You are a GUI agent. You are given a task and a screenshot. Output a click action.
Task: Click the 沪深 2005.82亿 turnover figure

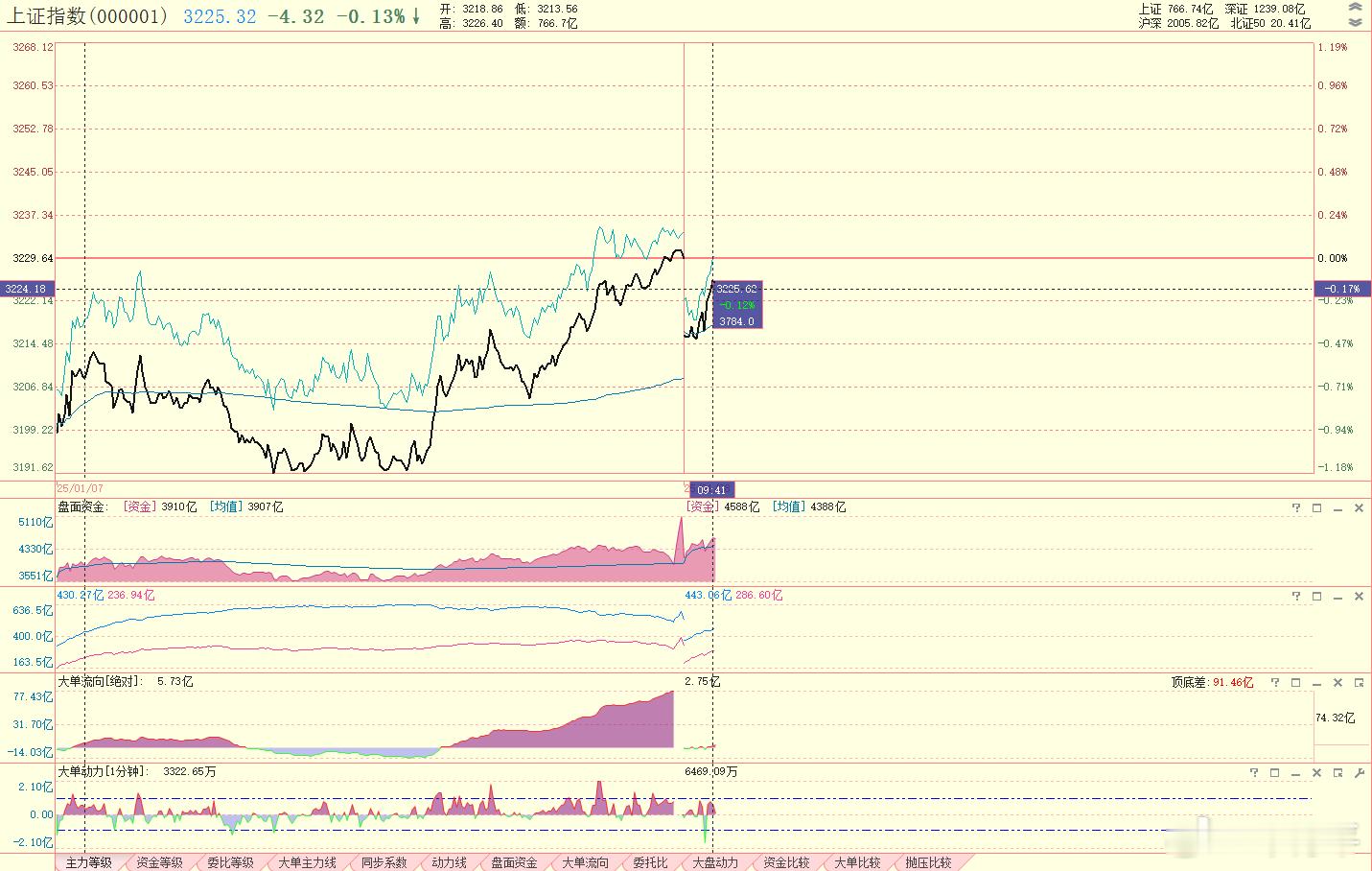click(x=1178, y=23)
